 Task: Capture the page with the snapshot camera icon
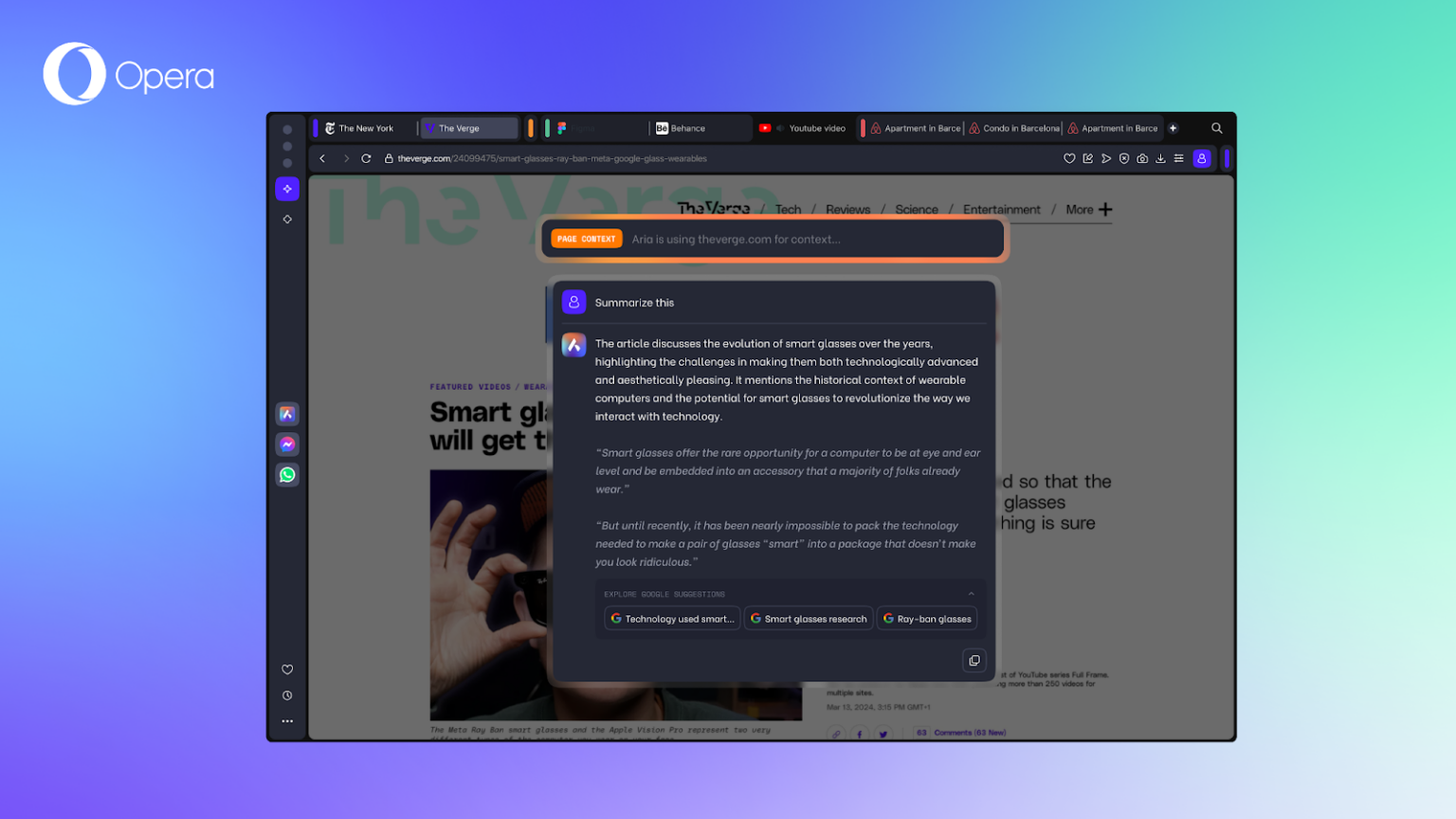coord(1142,158)
